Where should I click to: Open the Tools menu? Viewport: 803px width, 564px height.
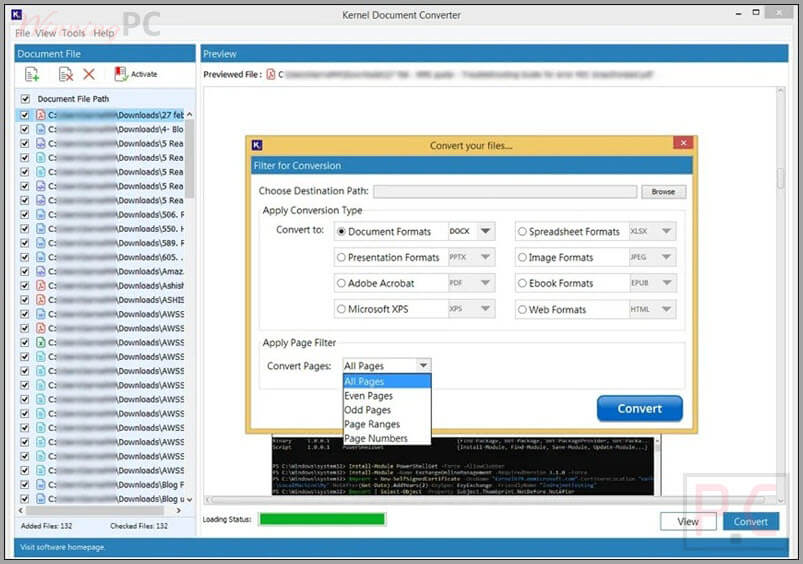[73, 33]
